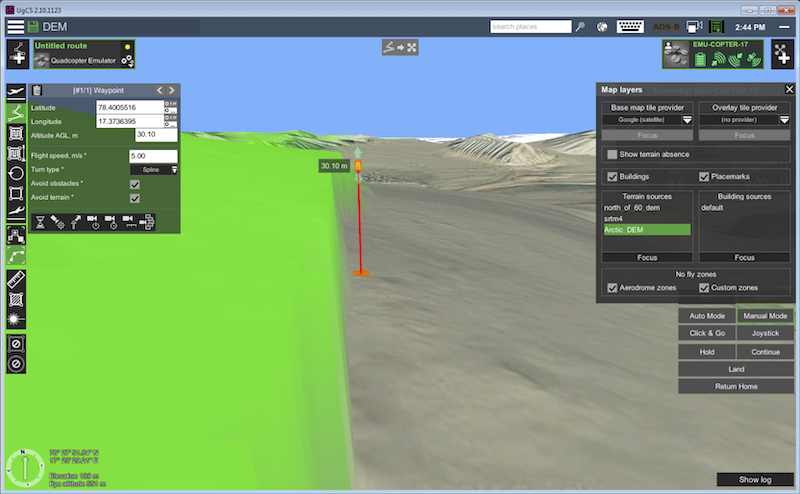The height and width of the screenshot is (494, 800).
Task: Click Focus under Building sources
Action: [744, 258]
